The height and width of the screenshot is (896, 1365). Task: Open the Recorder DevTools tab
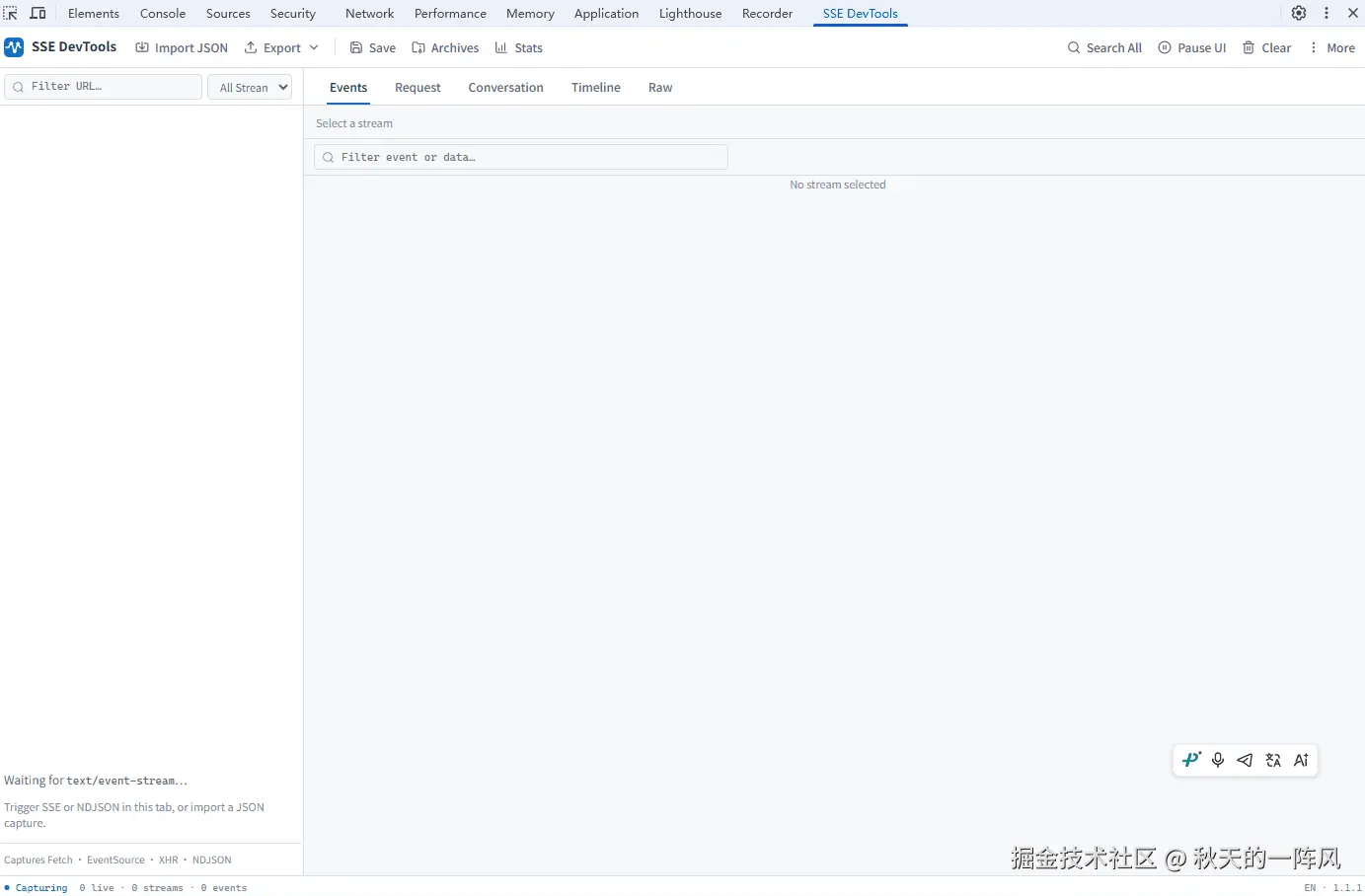click(x=767, y=13)
